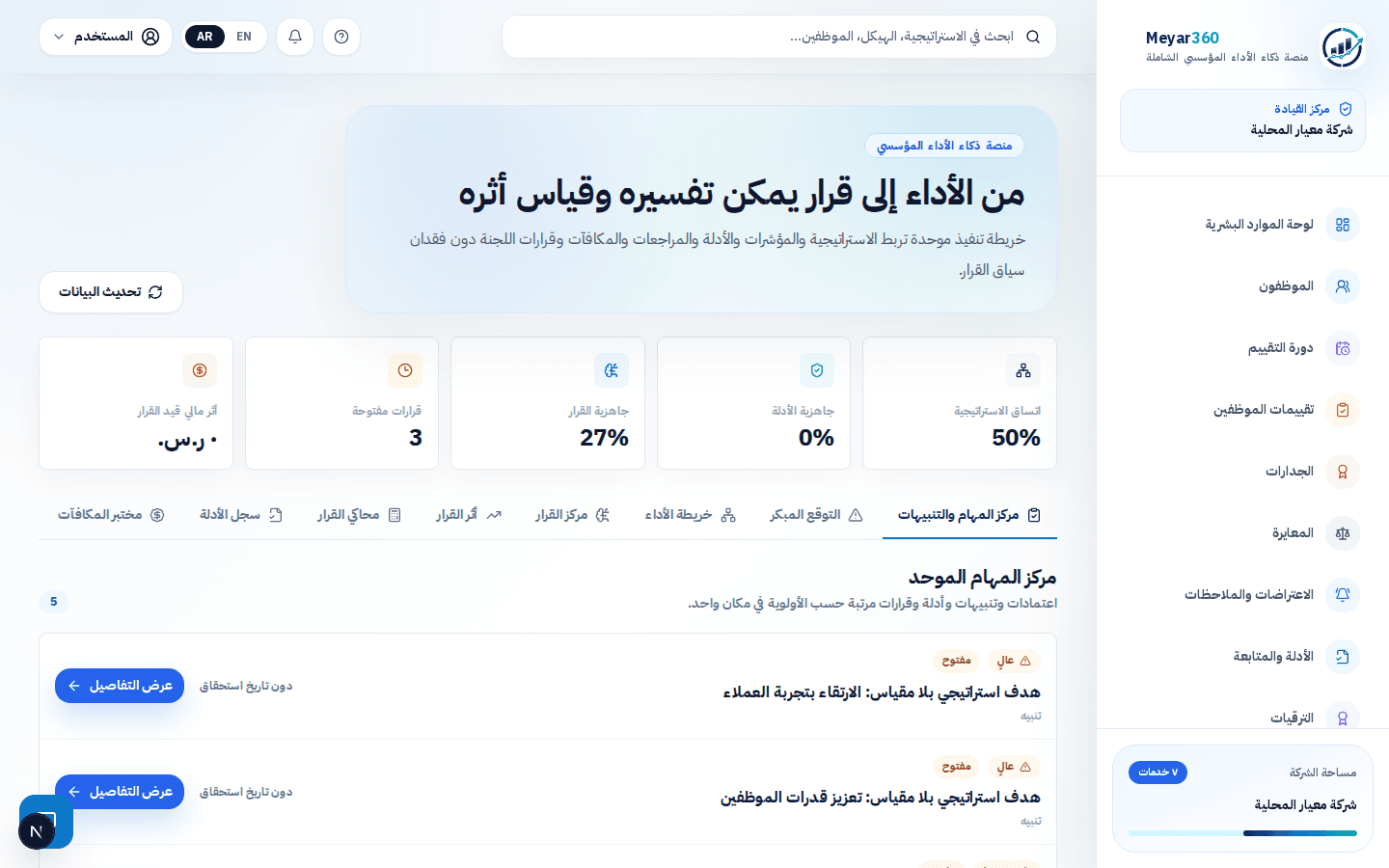Click أثر مالي قيد القرار coin icon
The image size is (1389, 868).
tap(200, 370)
